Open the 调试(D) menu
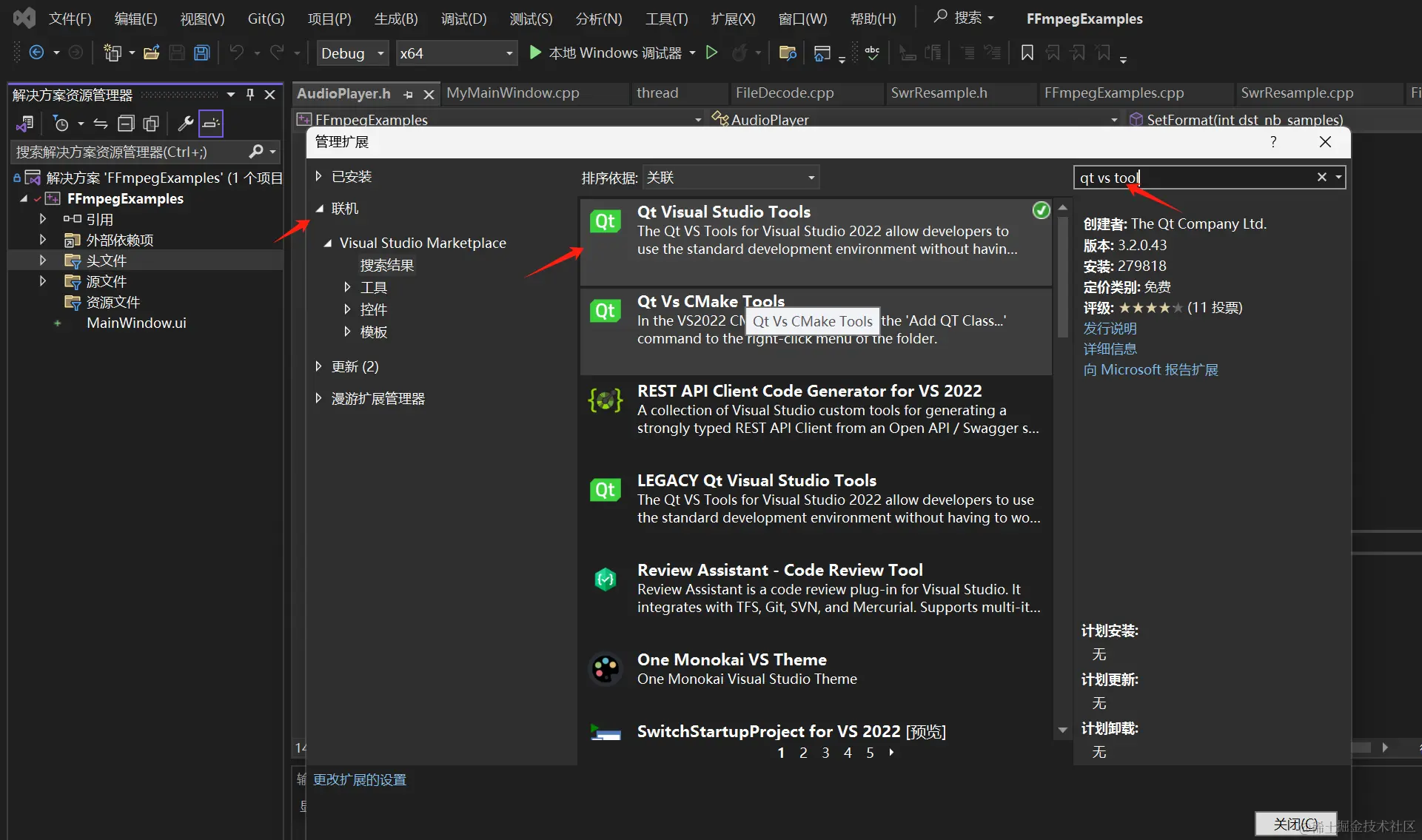The image size is (1422, 840). click(x=464, y=19)
